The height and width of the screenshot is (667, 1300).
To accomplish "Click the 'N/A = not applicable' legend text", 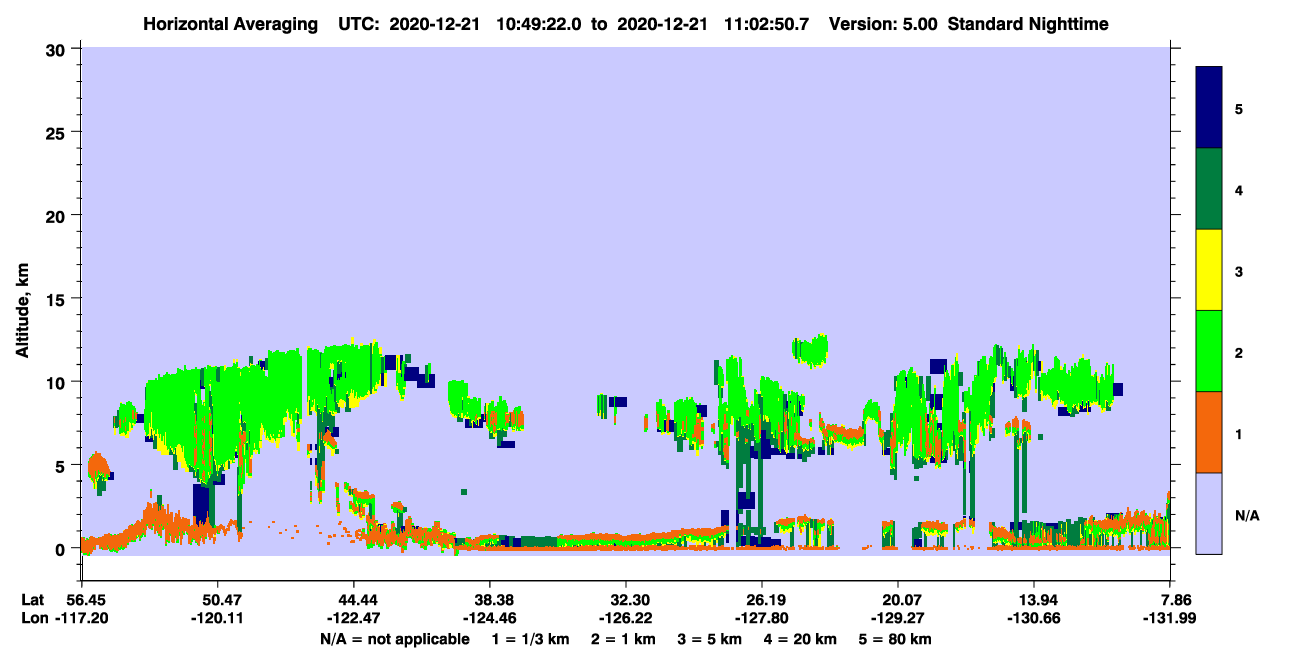I will pyautogui.click(x=394, y=640).
